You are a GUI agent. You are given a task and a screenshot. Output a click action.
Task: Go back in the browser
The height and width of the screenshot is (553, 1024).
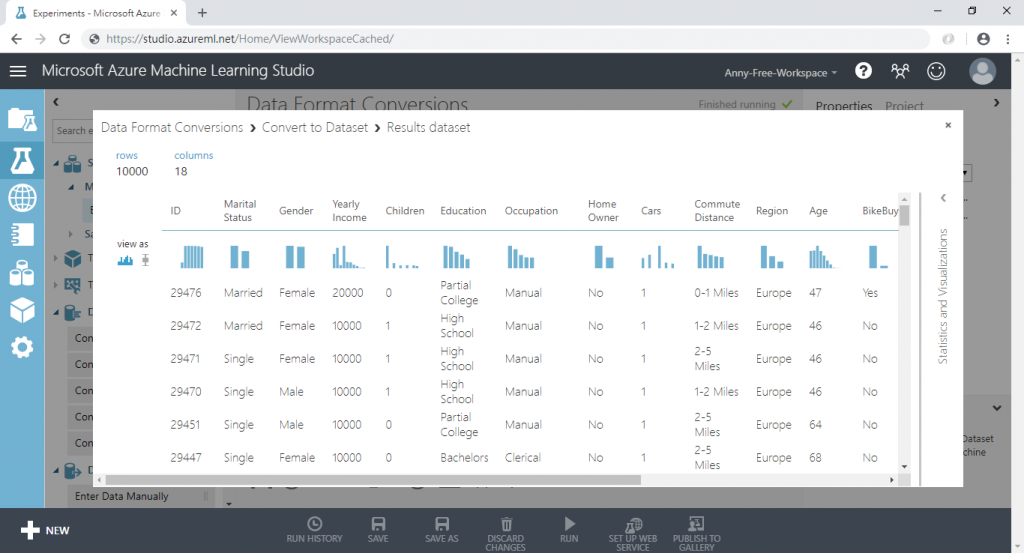point(16,39)
